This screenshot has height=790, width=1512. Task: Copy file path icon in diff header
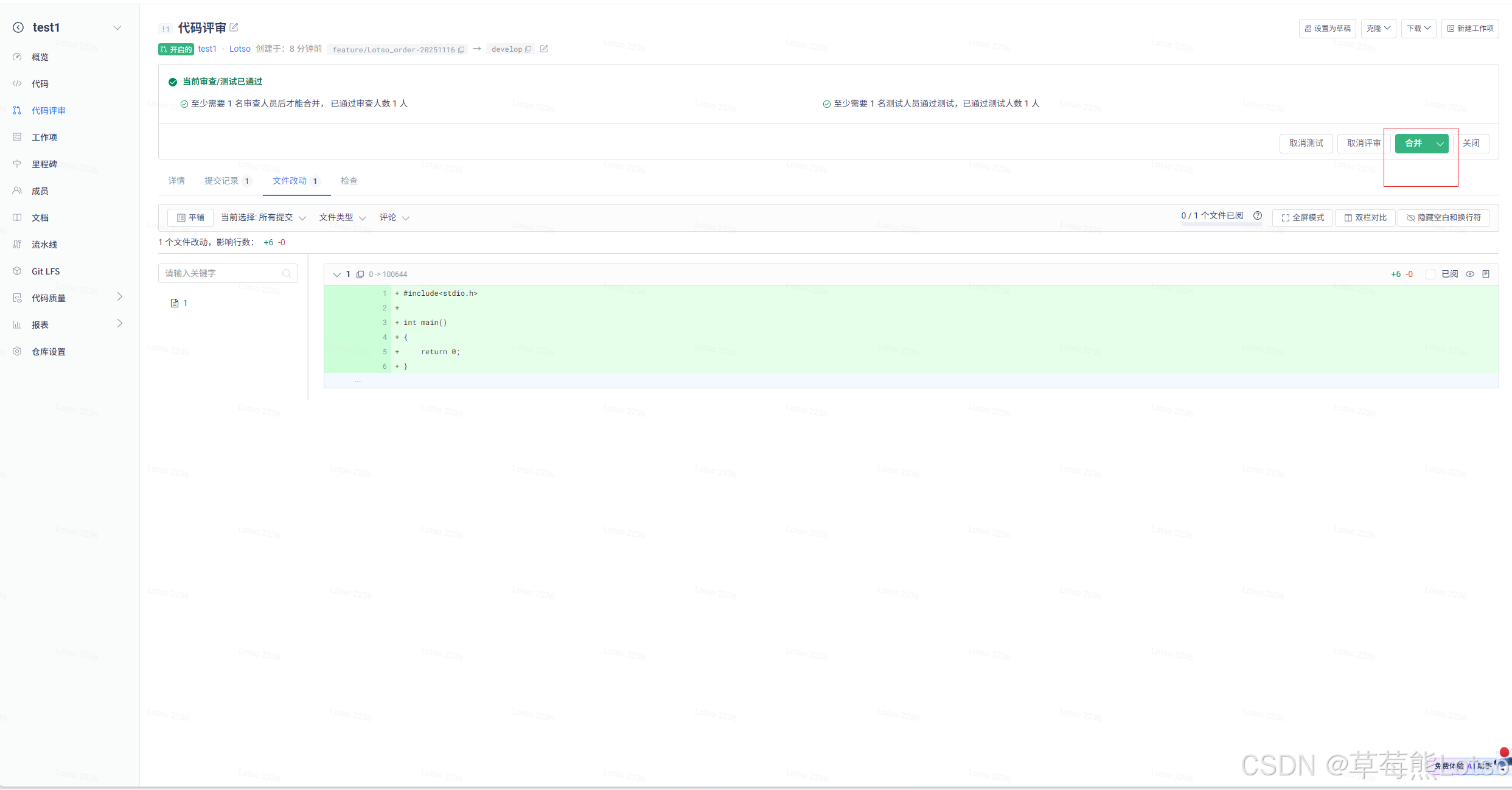click(x=360, y=274)
